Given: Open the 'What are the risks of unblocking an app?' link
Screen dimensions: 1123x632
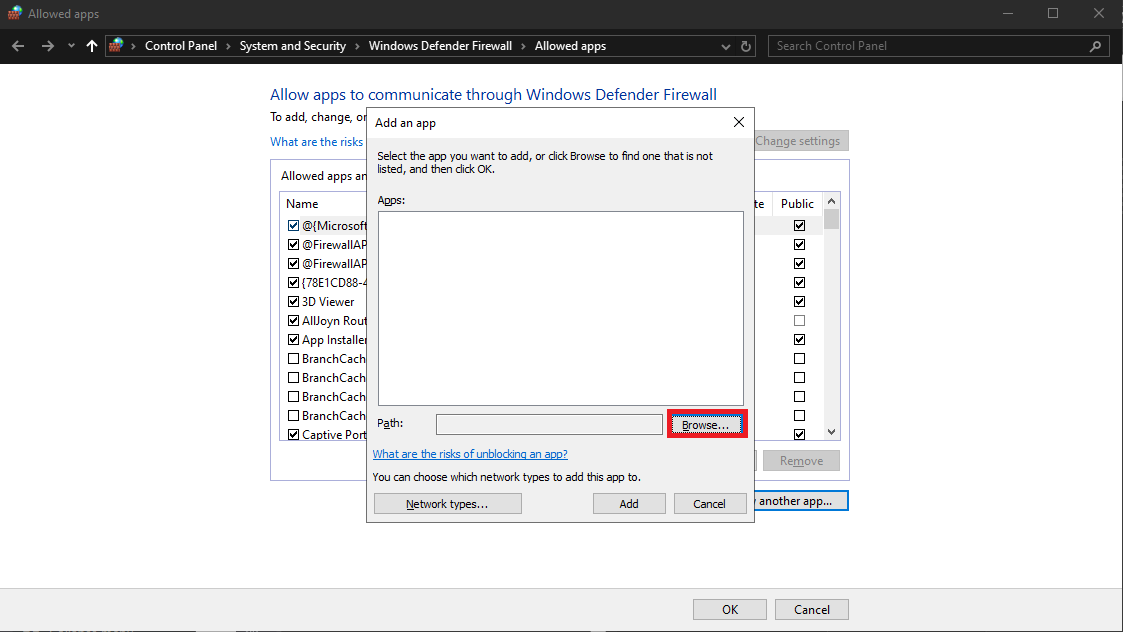Looking at the screenshot, I should [x=470, y=453].
